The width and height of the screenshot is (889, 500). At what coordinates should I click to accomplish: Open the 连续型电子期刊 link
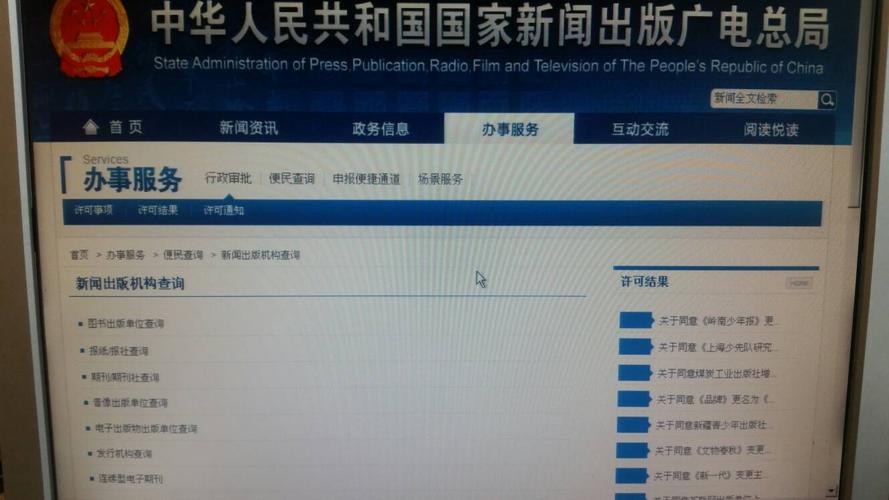[130, 478]
